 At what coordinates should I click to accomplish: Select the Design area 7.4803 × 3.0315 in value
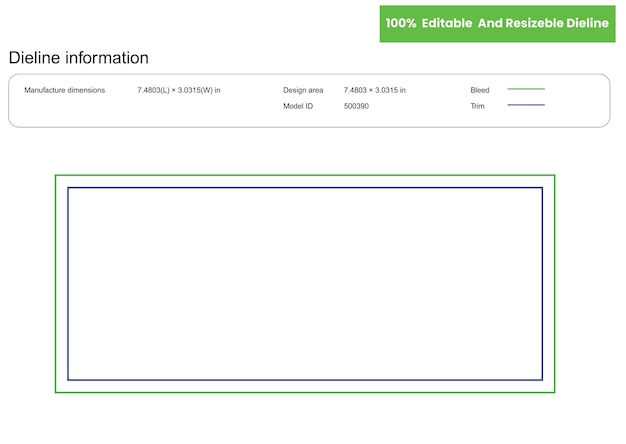pyautogui.click(x=375, y=90)
